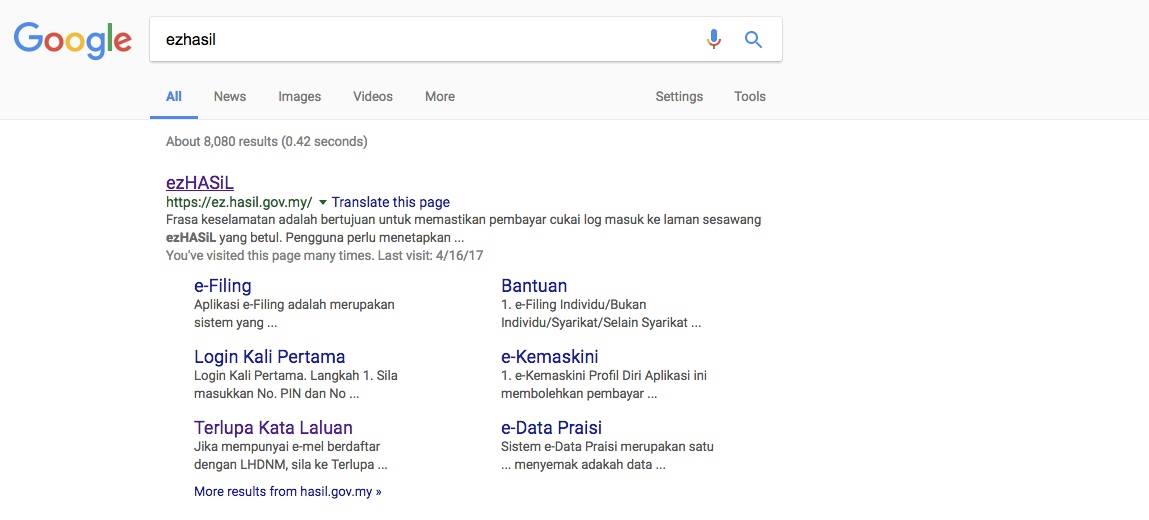The width and height of the screenshot is (1149, 520).
Task: Click 'Aplikasi e-Filing adalah merupakan' description
Action: [x=295, y=304]
